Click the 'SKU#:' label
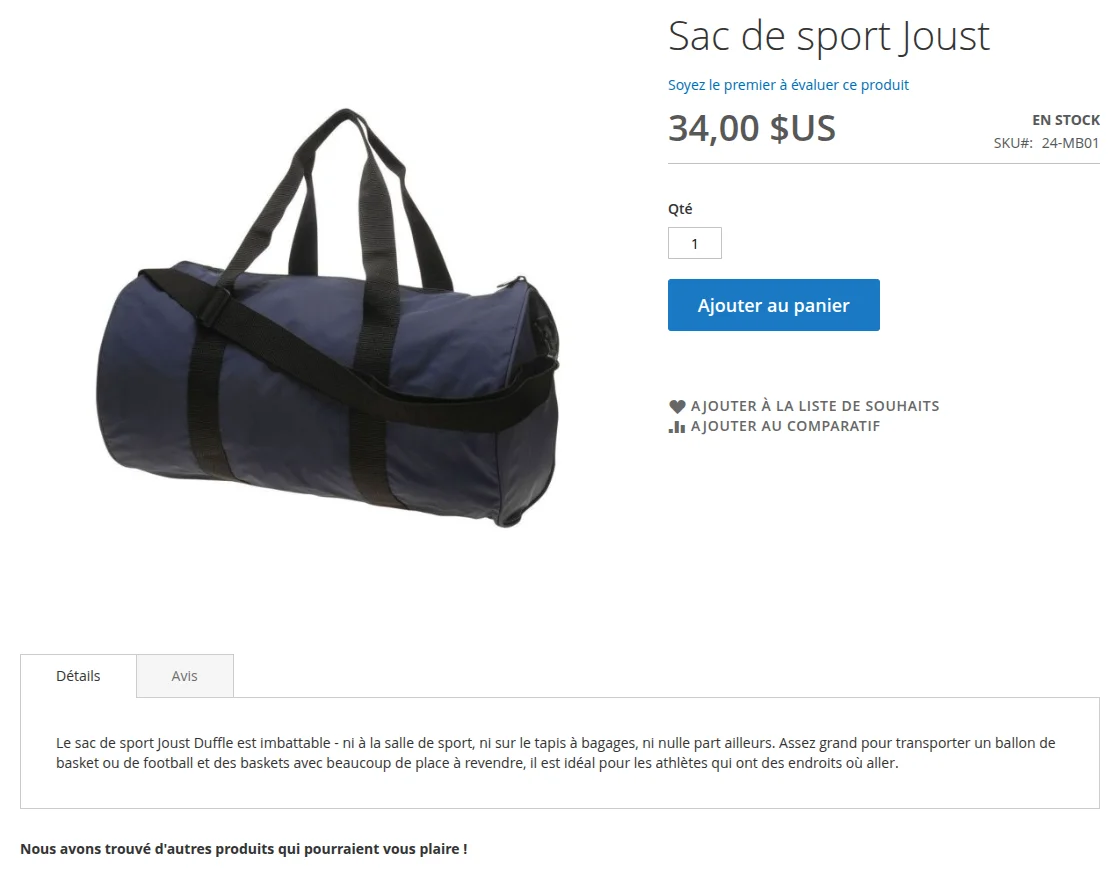1120x880 pixels. pyautogui.click(x=1013, y=143)
